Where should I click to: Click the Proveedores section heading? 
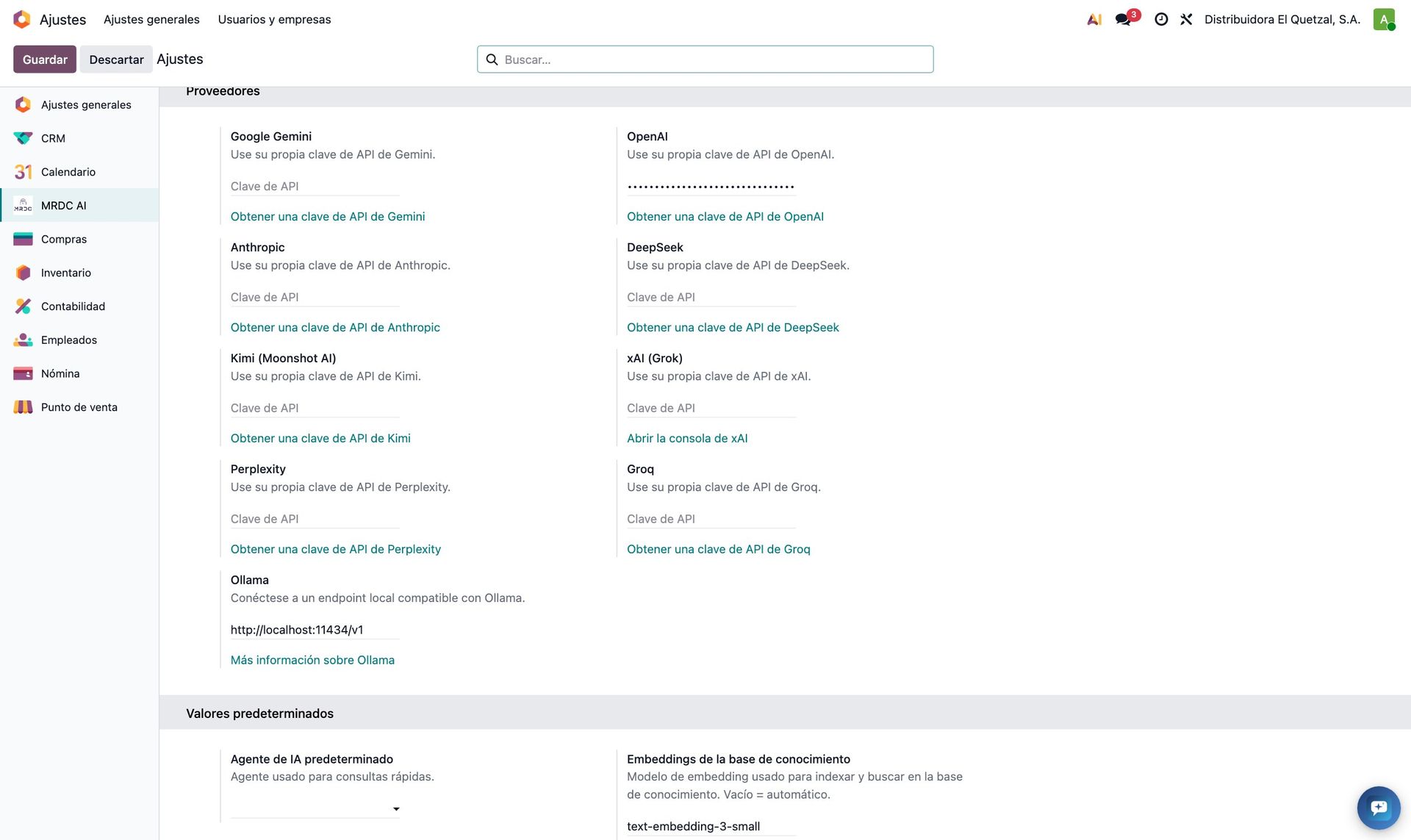(223, 92)
